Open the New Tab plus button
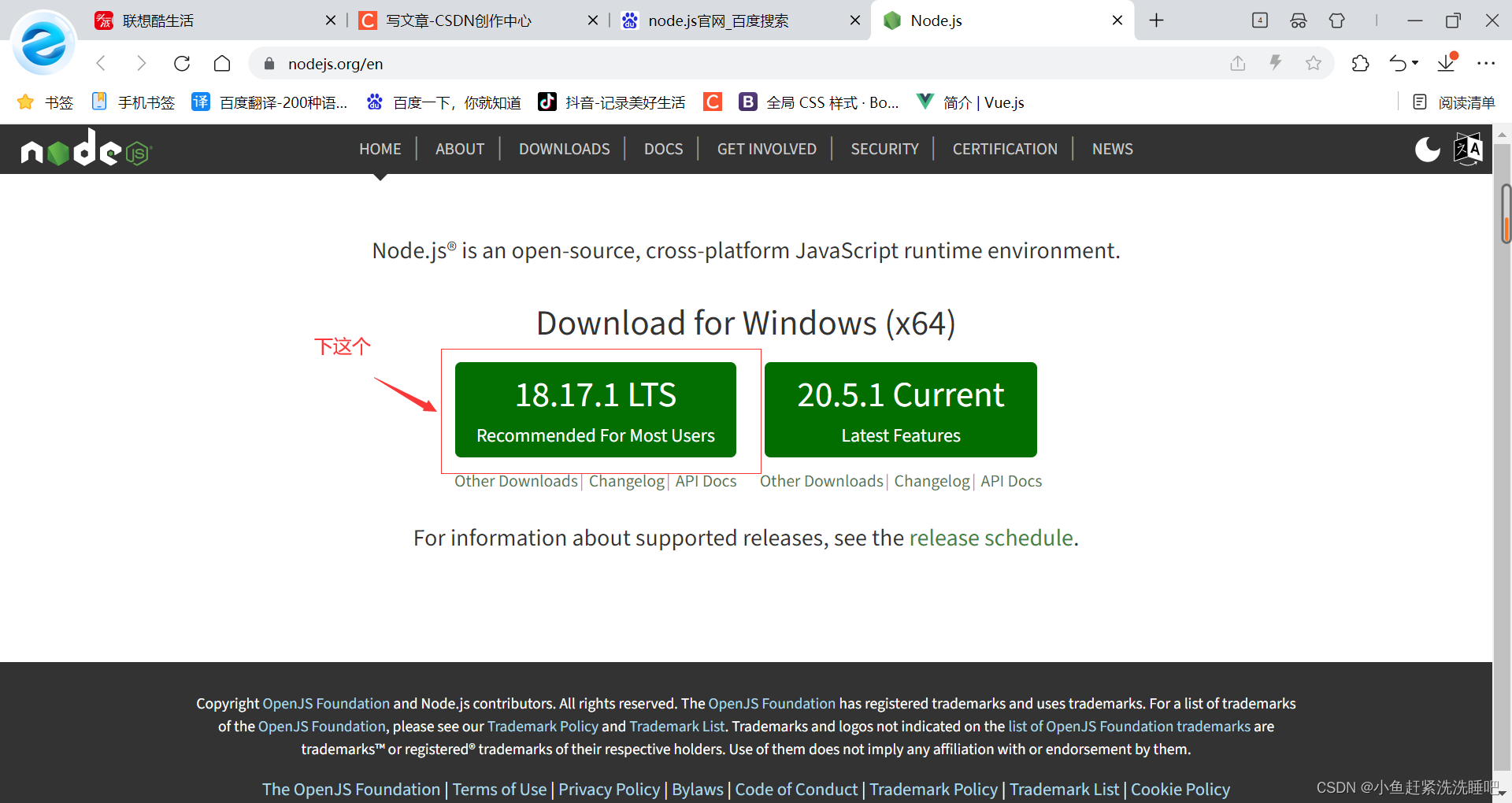Screen dimensions: 1512x803 click(1155, 20)
